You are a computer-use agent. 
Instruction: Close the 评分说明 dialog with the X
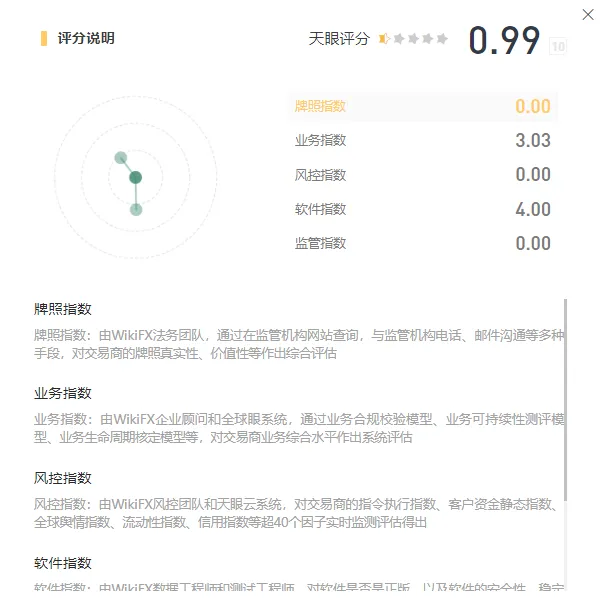[x=588, y=15]
